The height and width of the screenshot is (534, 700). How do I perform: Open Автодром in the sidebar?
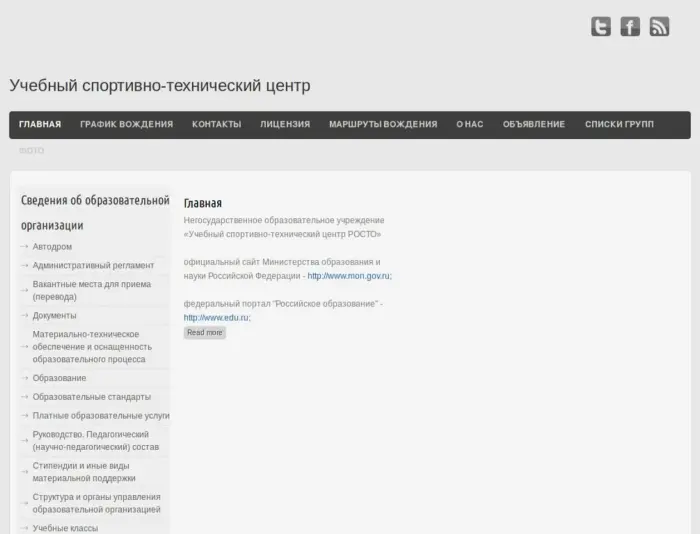click(52, 247)
